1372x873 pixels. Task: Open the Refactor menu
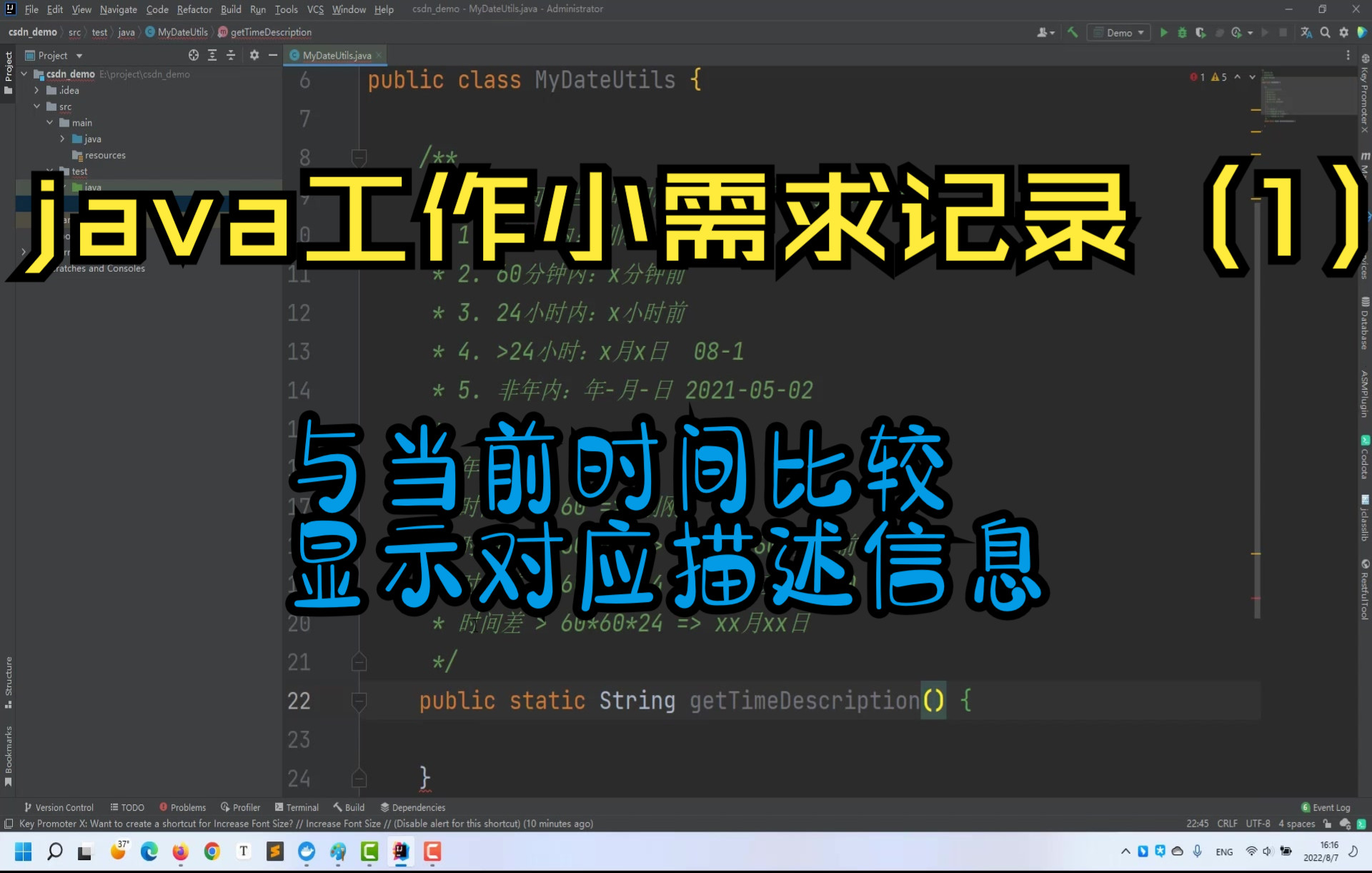tap(194, 9)
